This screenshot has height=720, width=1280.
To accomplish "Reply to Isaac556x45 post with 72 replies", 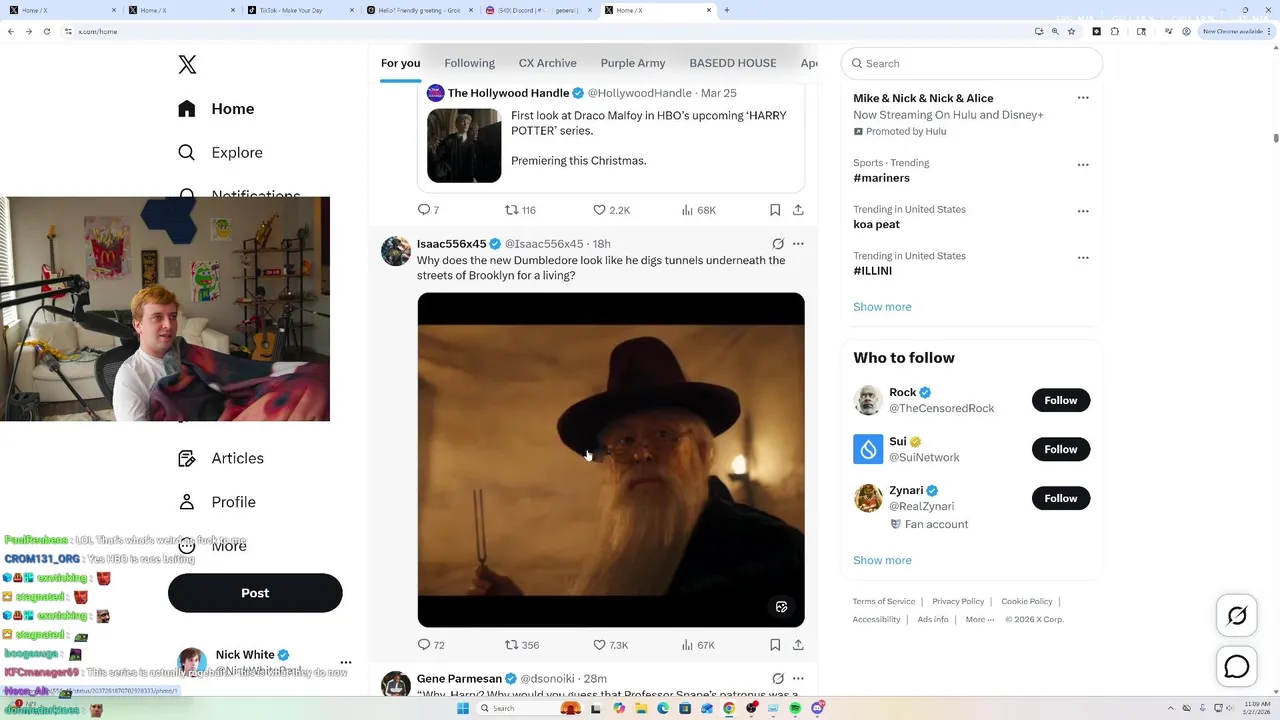I will coord(431,645).
